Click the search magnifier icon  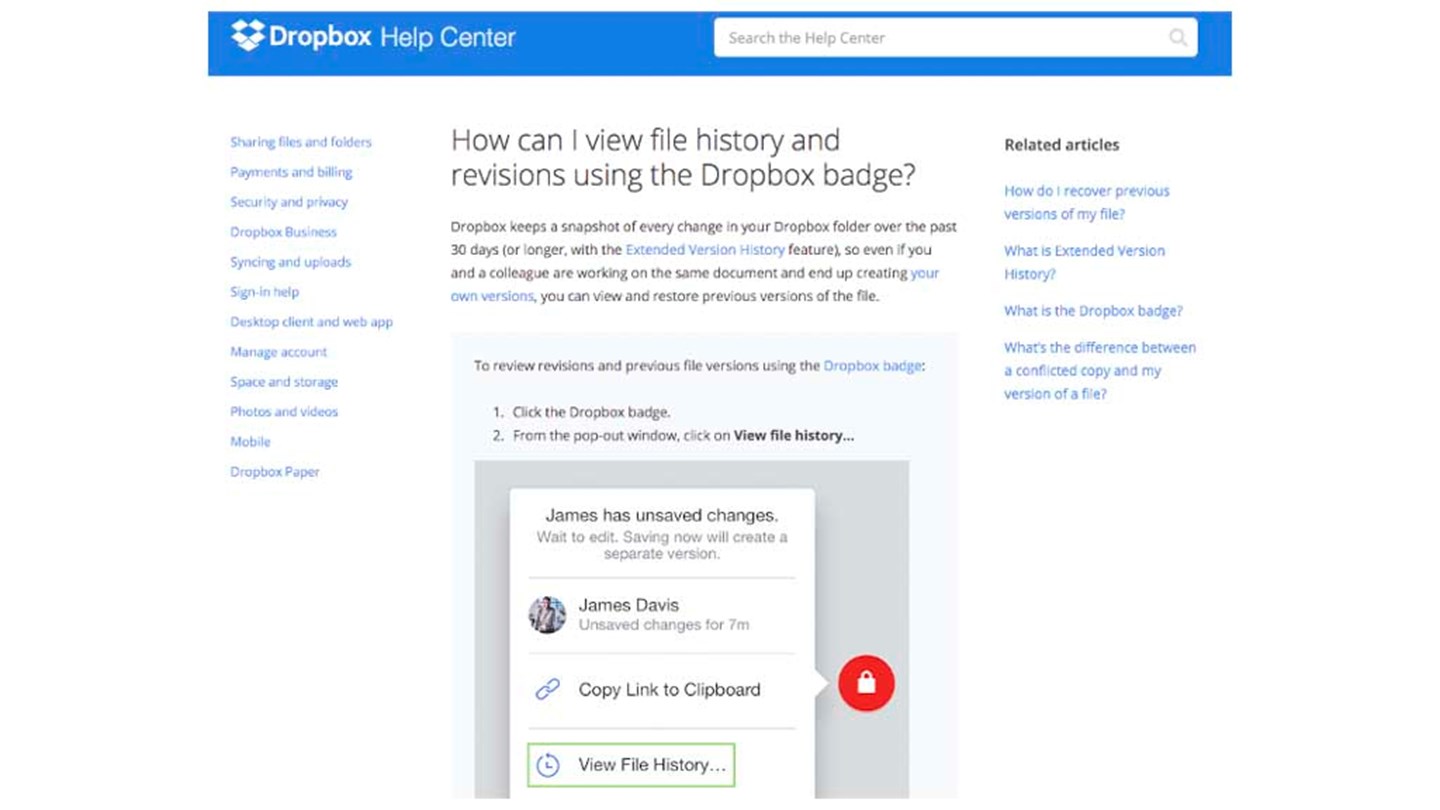[x=1177, y=37]
